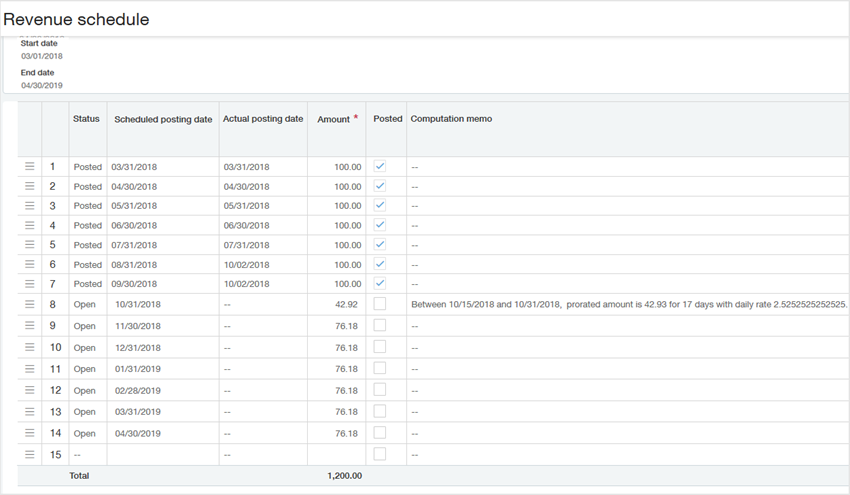Click the row 12 reorder handle icon
This screenshot has width=850, height=495.
pos(29,390)
